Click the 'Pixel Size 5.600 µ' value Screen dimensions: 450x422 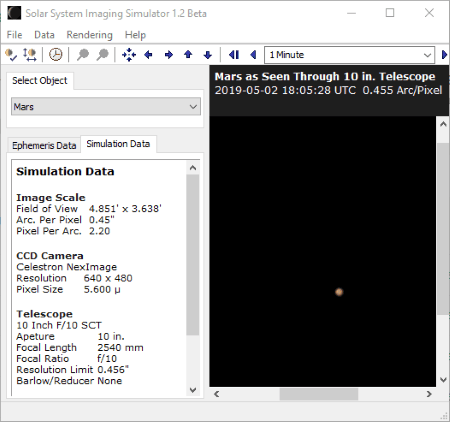coord(102,289)
